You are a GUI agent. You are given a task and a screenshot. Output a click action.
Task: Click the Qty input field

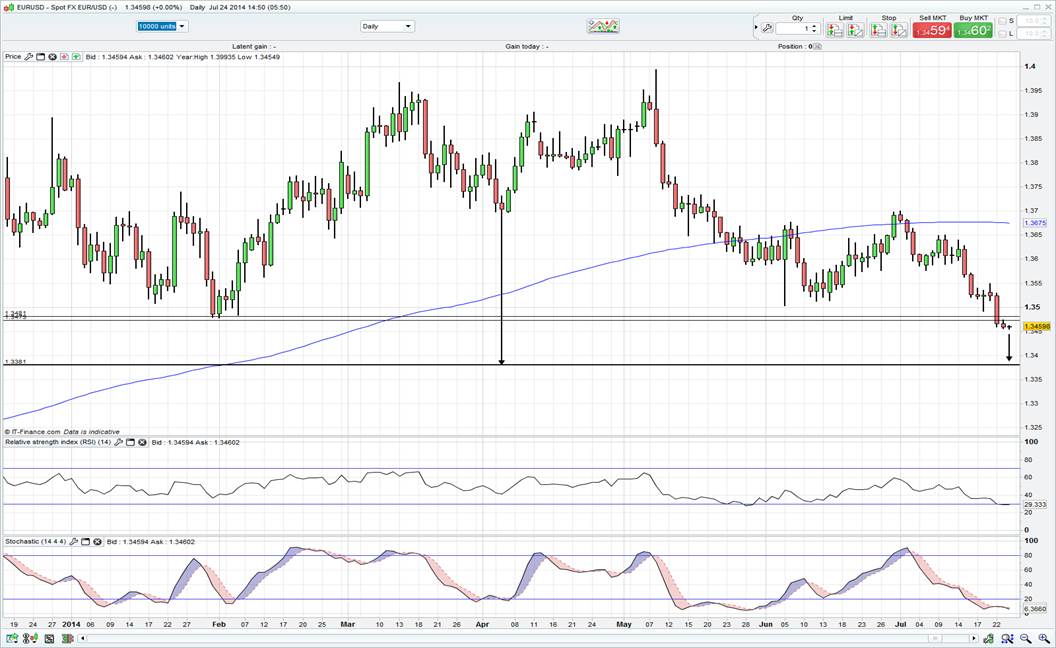click(x=794, y=29)
